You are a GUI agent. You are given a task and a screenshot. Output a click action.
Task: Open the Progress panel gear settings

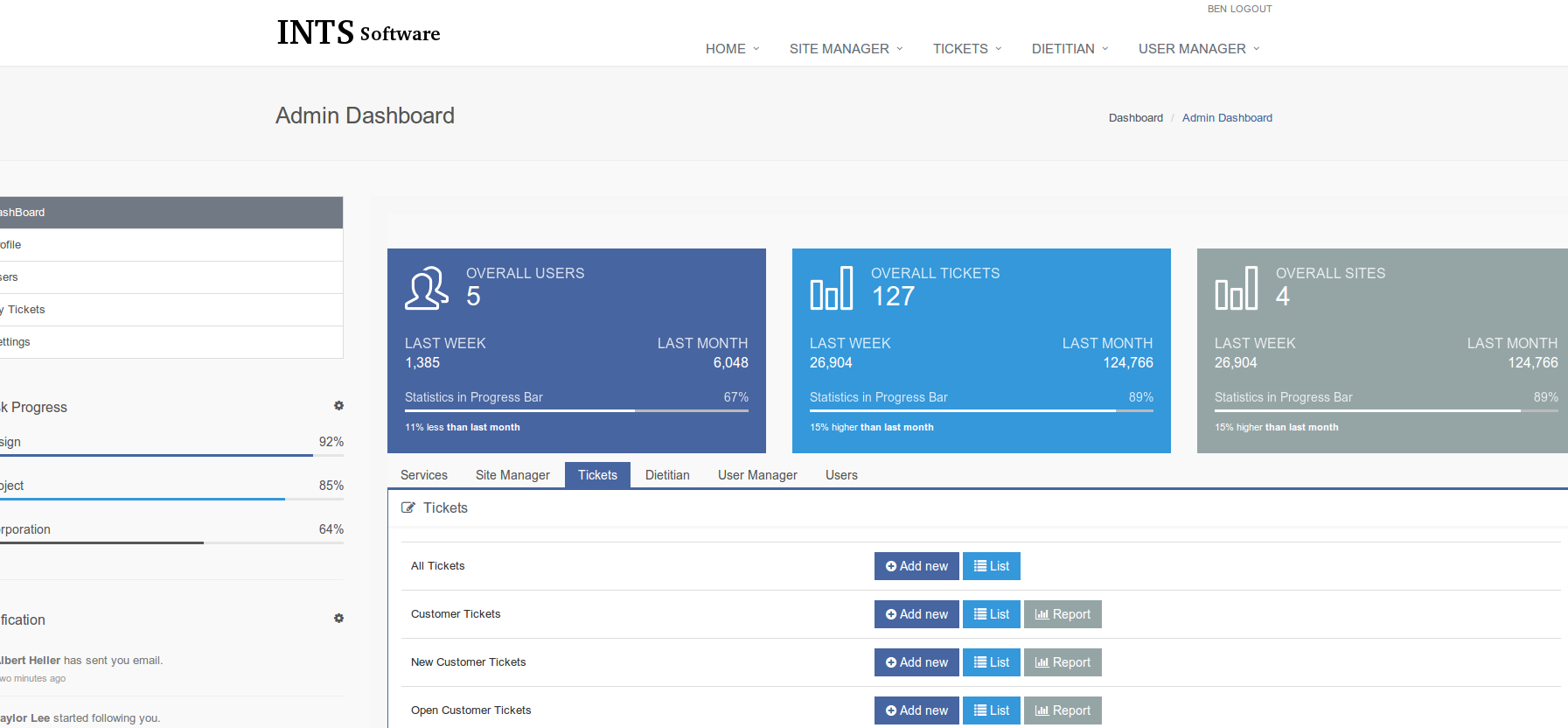pyautogui.click(x=338, y=406)
